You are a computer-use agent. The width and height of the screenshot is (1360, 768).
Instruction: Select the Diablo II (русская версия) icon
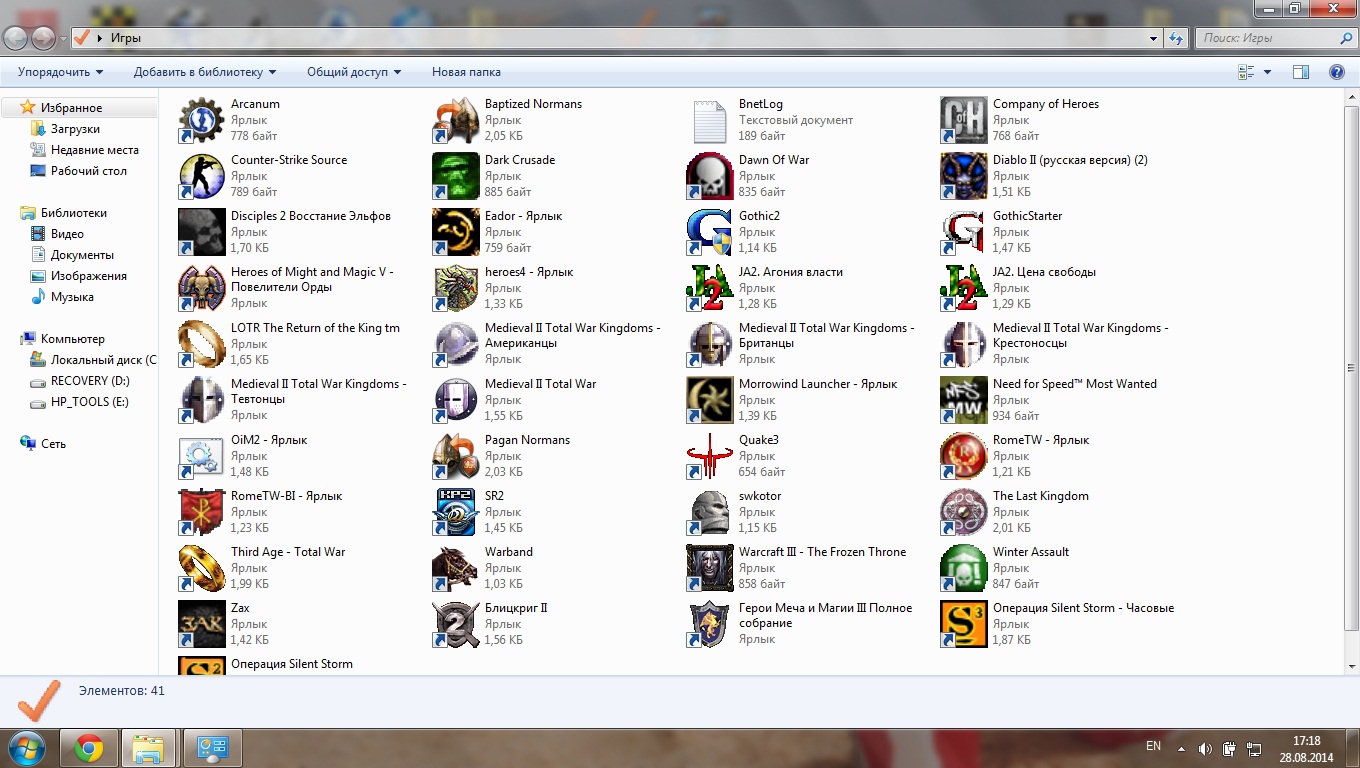tap(964, 176)
